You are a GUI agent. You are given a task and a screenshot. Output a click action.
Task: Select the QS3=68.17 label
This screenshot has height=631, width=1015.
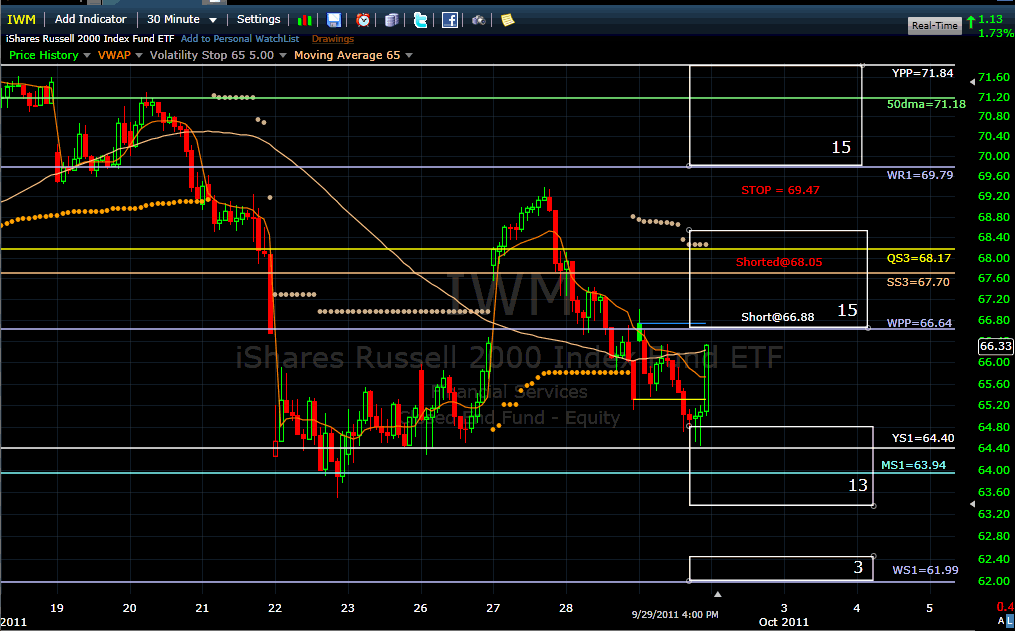(x=919, y=258)
